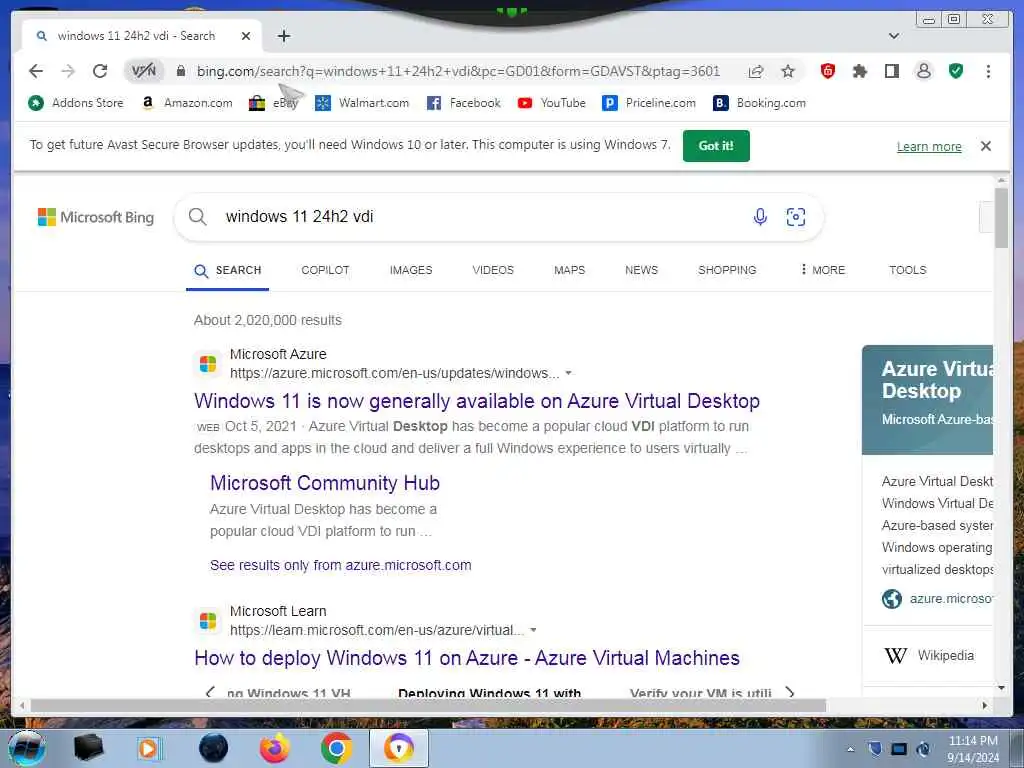Click the carousel previous chevron
1024x768 pixels.
coord(210,692)
